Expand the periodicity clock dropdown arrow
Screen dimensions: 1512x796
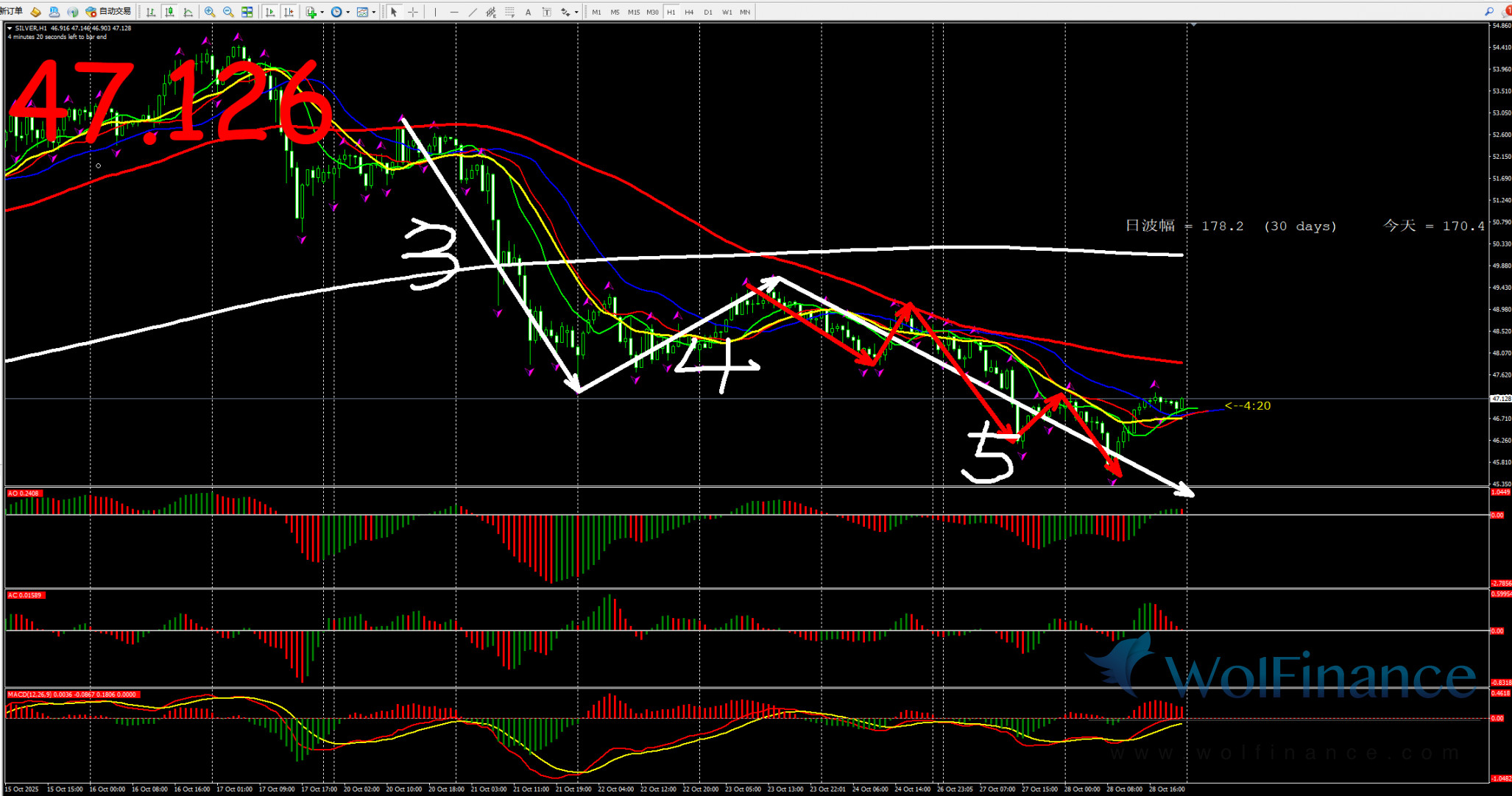tap(347, 12)
